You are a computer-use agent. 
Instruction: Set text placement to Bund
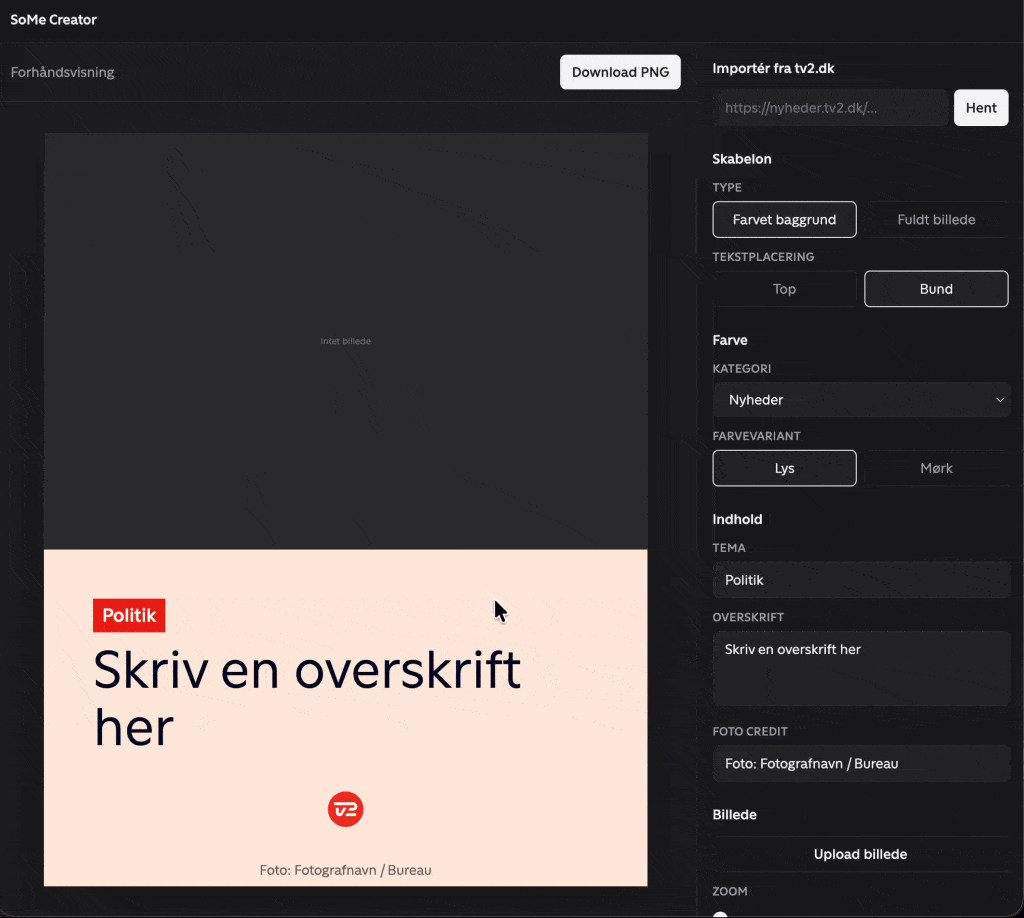pyautogui.click(x=936, y=289)
